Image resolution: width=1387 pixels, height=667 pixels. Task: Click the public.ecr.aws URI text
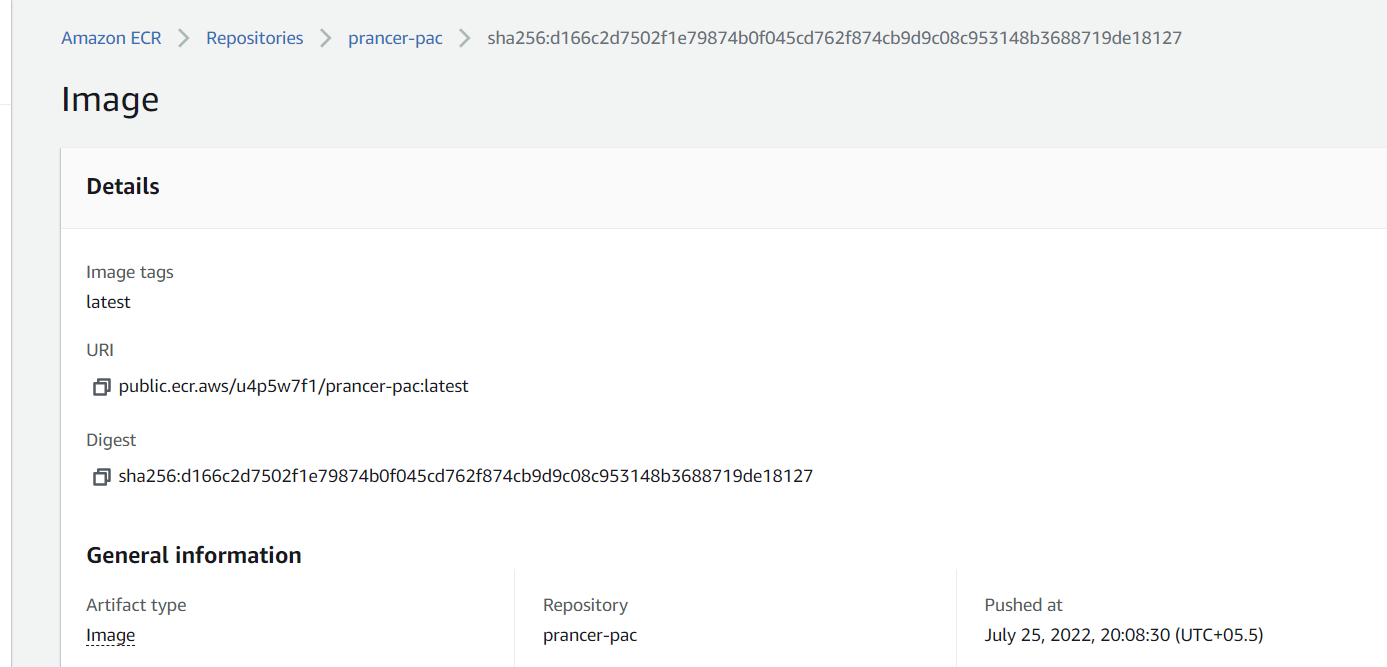click(x=293, y=386)
